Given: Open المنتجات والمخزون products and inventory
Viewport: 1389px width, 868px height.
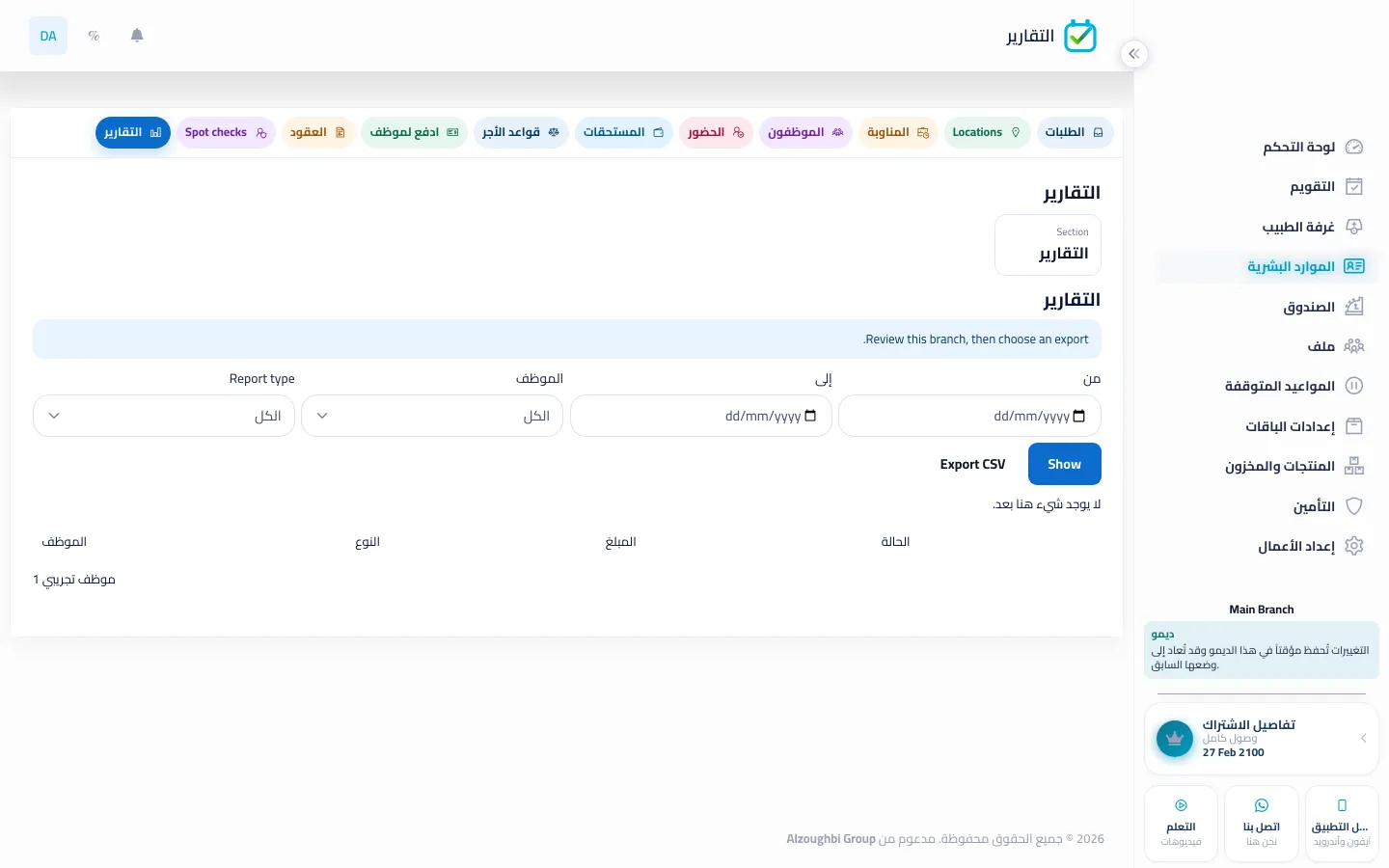Looking at the screenshot, I should pos(1294,466).
